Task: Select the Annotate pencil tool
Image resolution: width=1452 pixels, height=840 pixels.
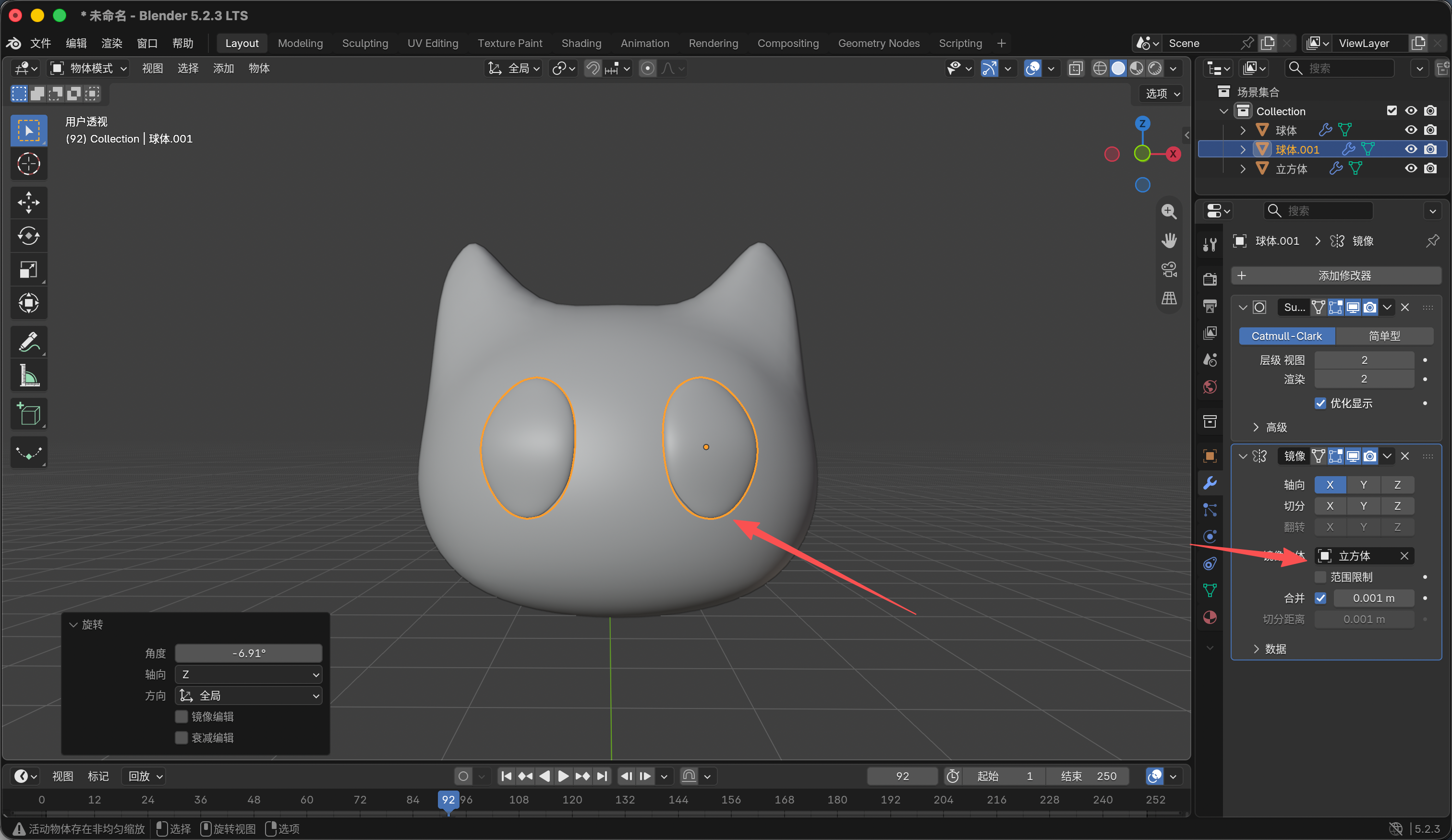Action: [x=28, y=342]
